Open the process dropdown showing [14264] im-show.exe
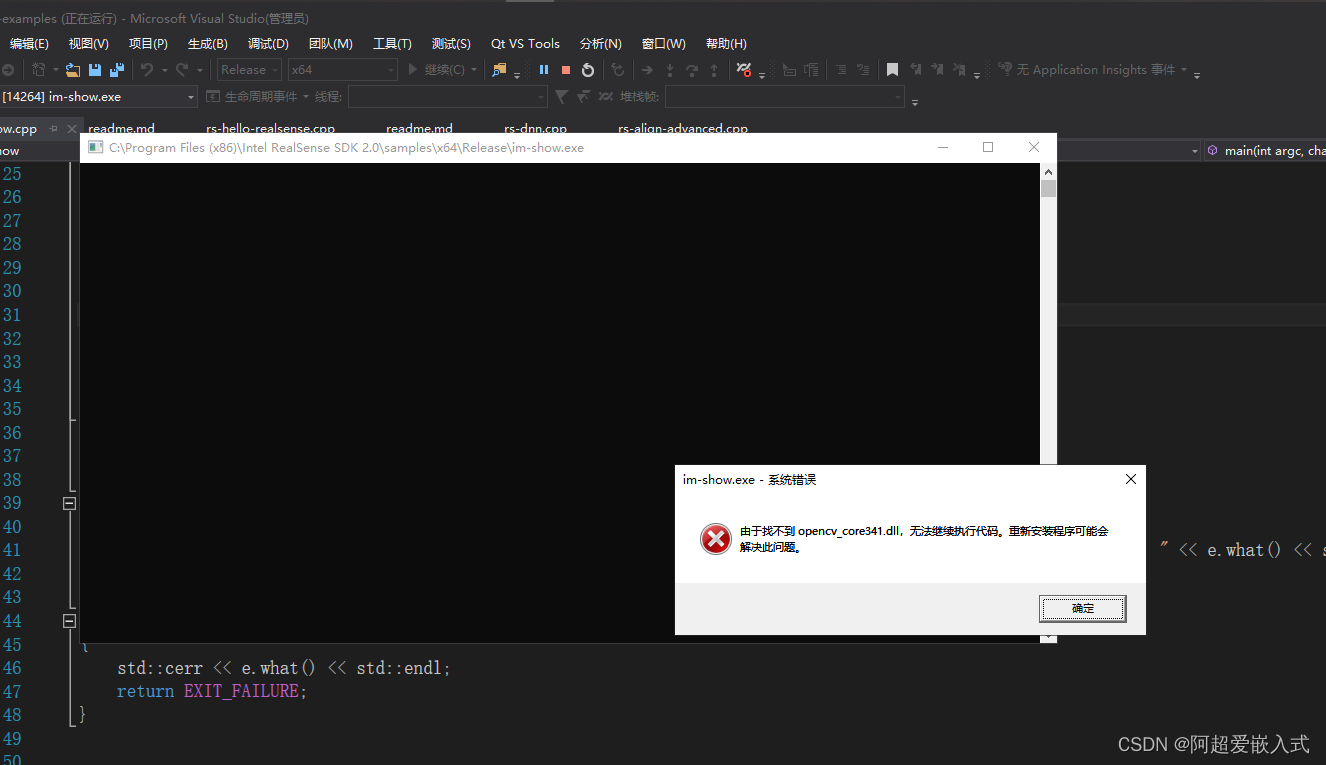This screenshot has height=765, width=1326. pos(98,97)
